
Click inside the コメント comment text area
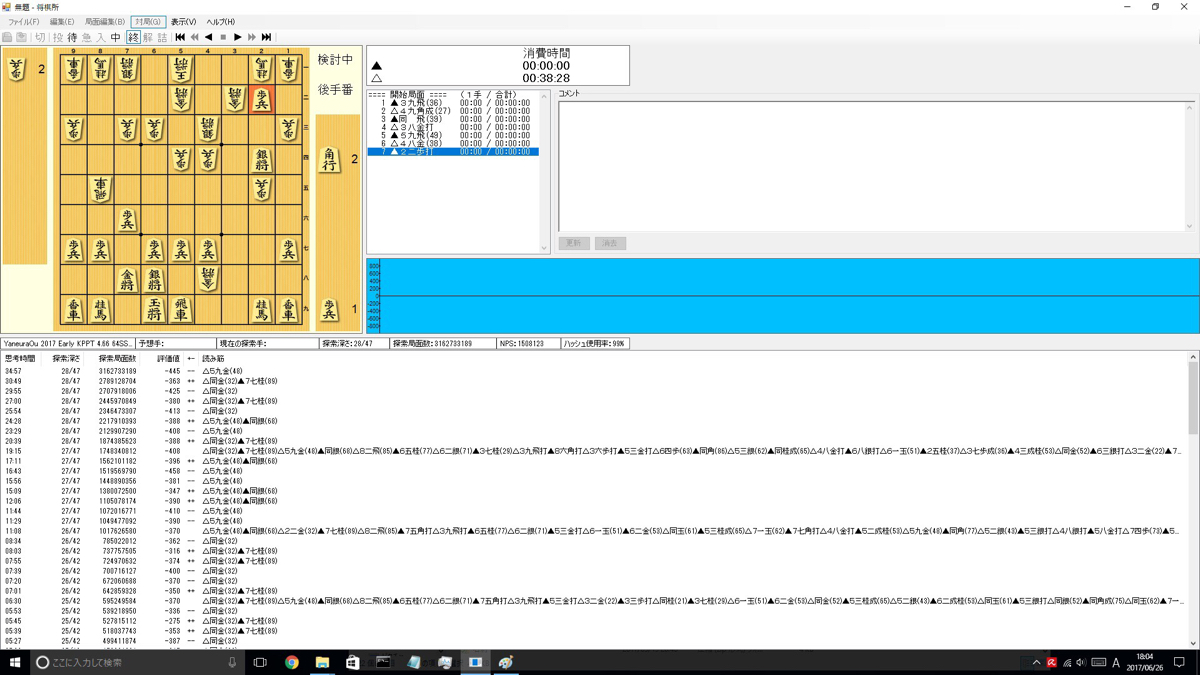(870, 165)
